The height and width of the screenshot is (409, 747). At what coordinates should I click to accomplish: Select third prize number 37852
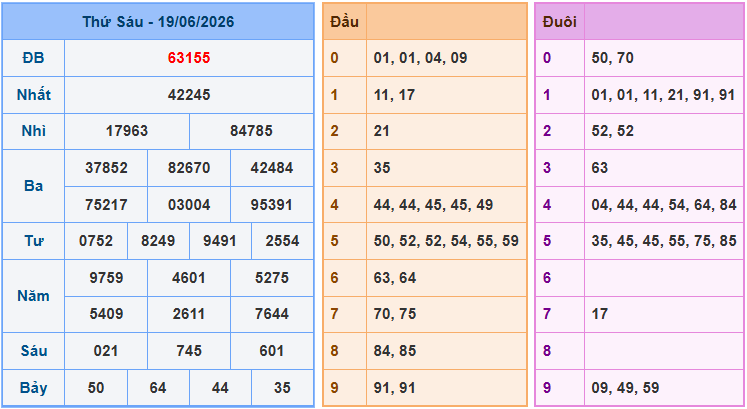coord(106,168)
